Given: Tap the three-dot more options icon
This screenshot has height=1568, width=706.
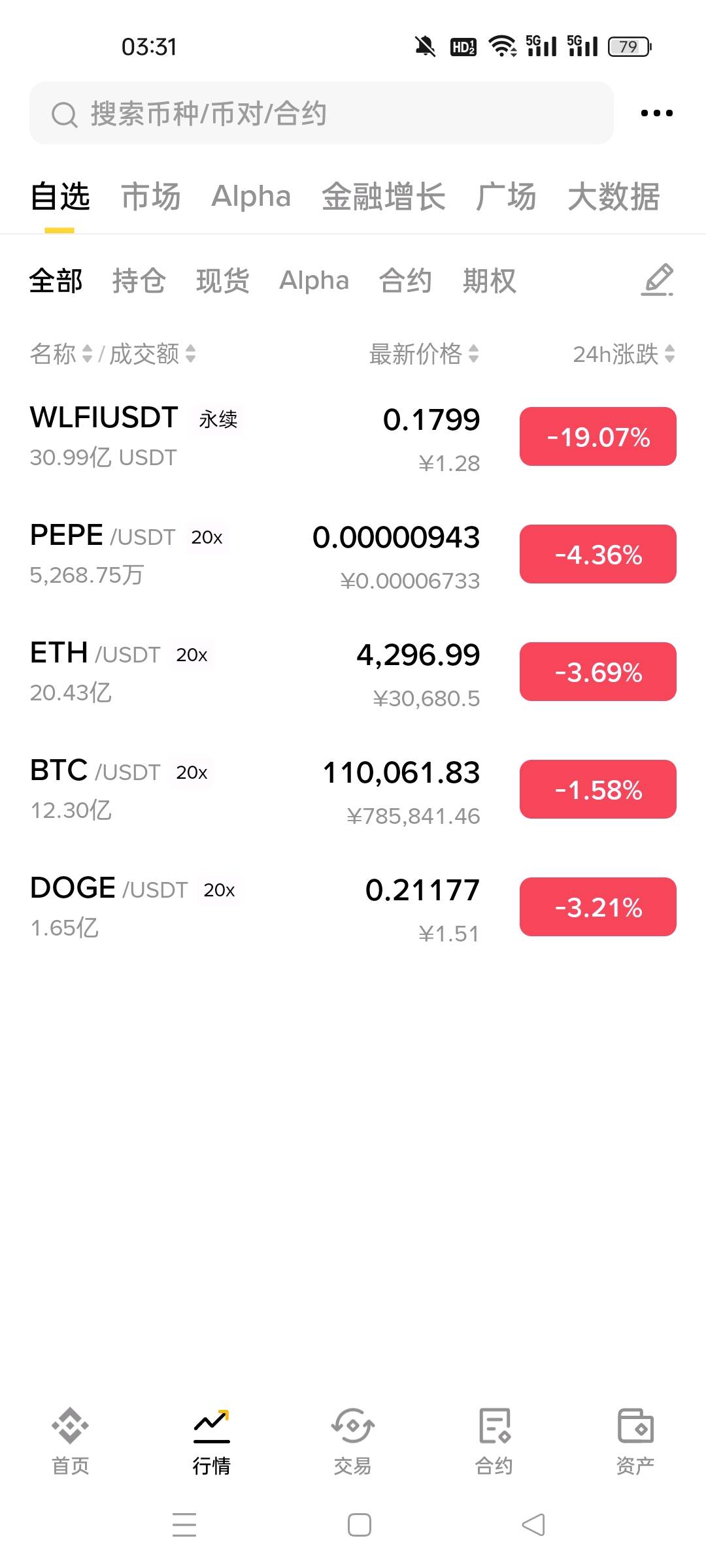Looking at the screenshot, I should (656, 113).
